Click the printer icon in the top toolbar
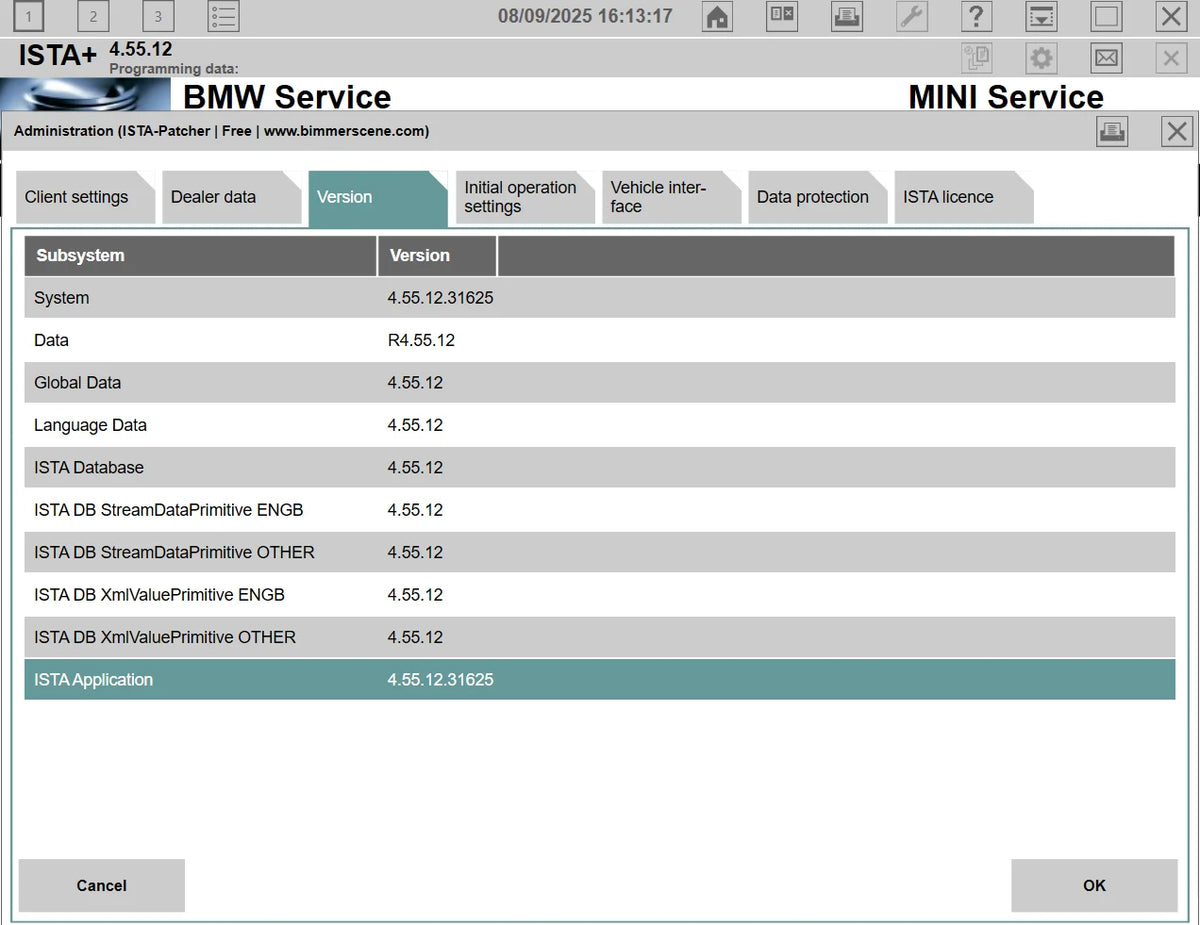1200x925 pixels. [847, 16]
